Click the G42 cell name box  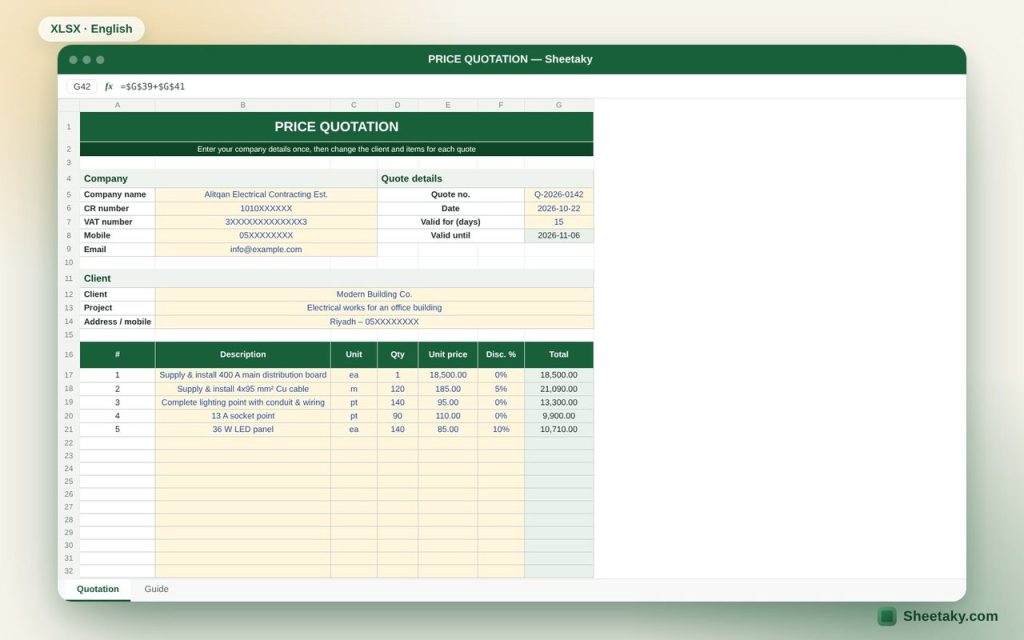click(x=82, y=86)
